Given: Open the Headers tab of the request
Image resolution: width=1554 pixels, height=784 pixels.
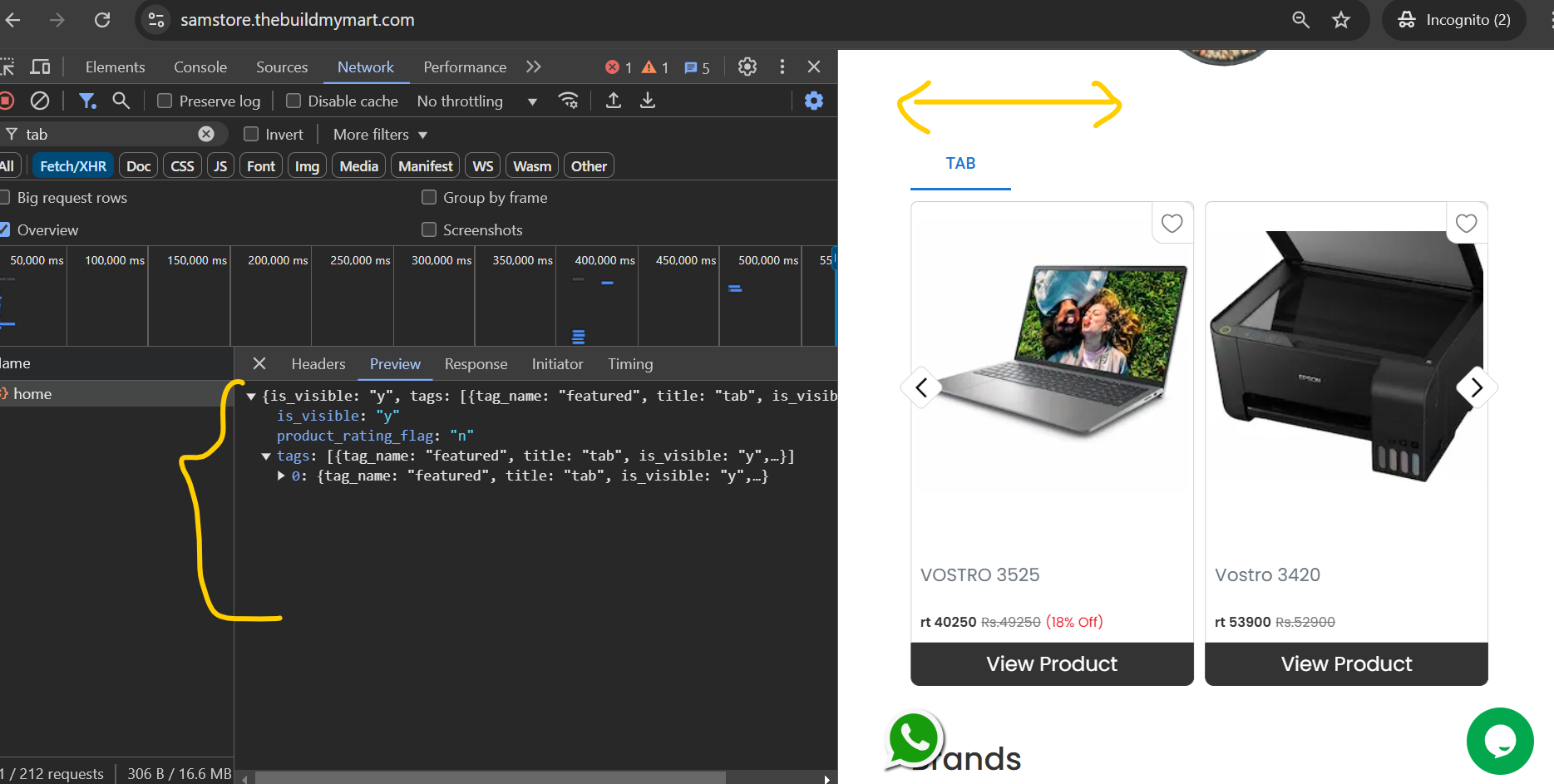Looking at the screenshot, I should point(318,363).
